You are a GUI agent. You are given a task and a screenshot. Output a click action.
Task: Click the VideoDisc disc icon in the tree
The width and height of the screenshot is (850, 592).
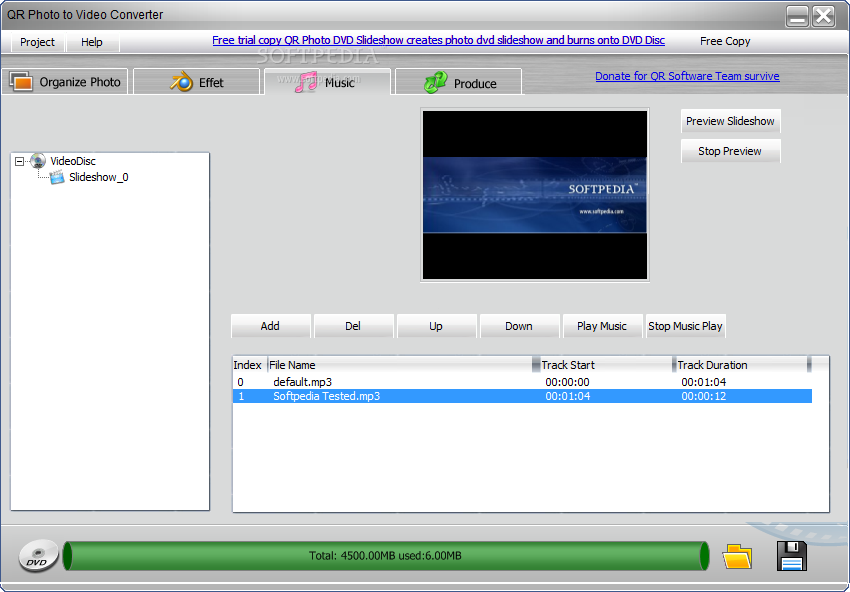37,160
